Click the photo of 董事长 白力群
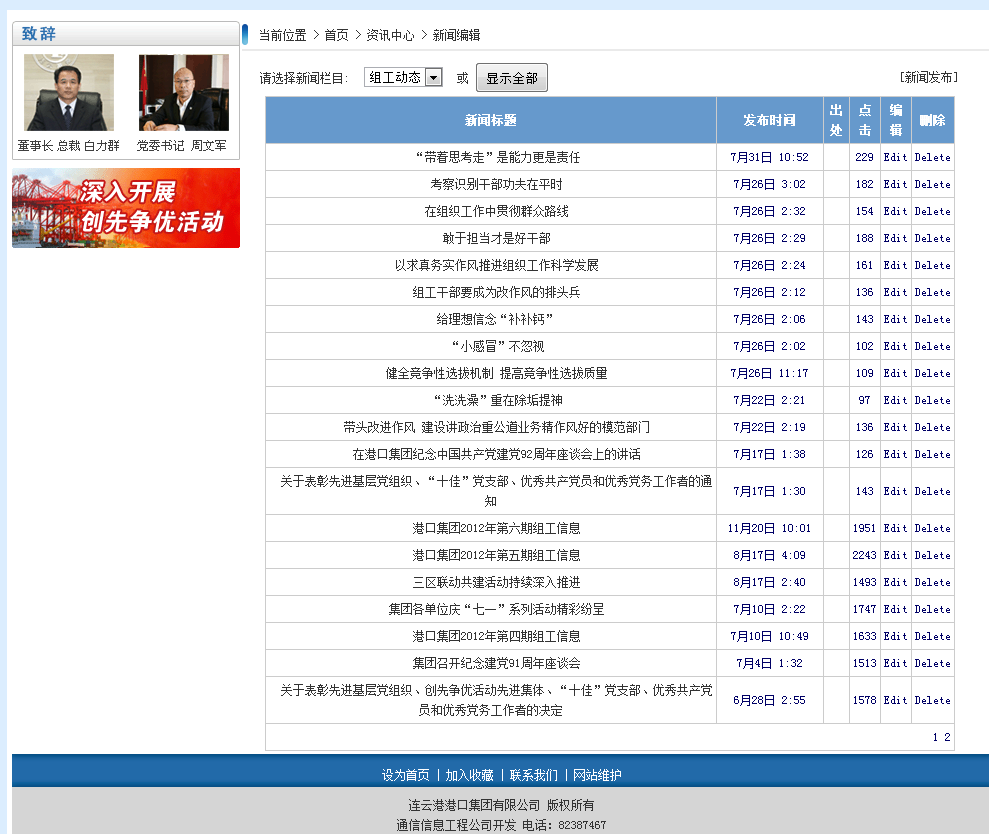The width and height of the screenshot is (989, 834). point(69,92)
